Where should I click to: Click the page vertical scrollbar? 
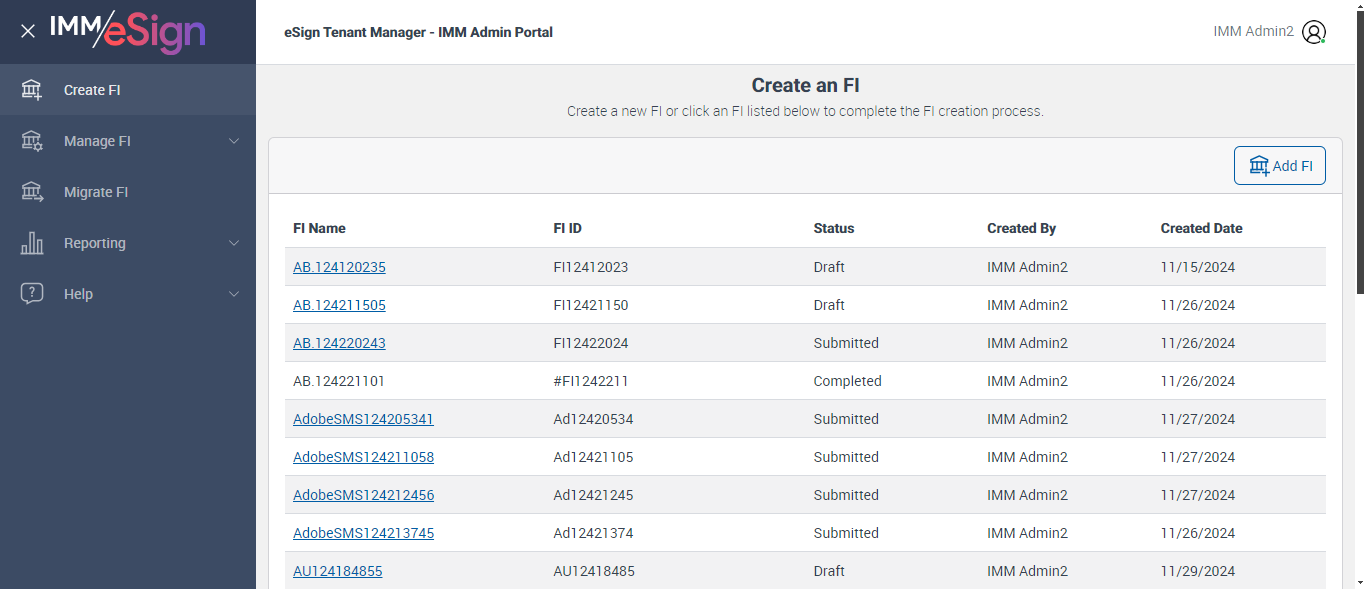tap(1360, 150)
